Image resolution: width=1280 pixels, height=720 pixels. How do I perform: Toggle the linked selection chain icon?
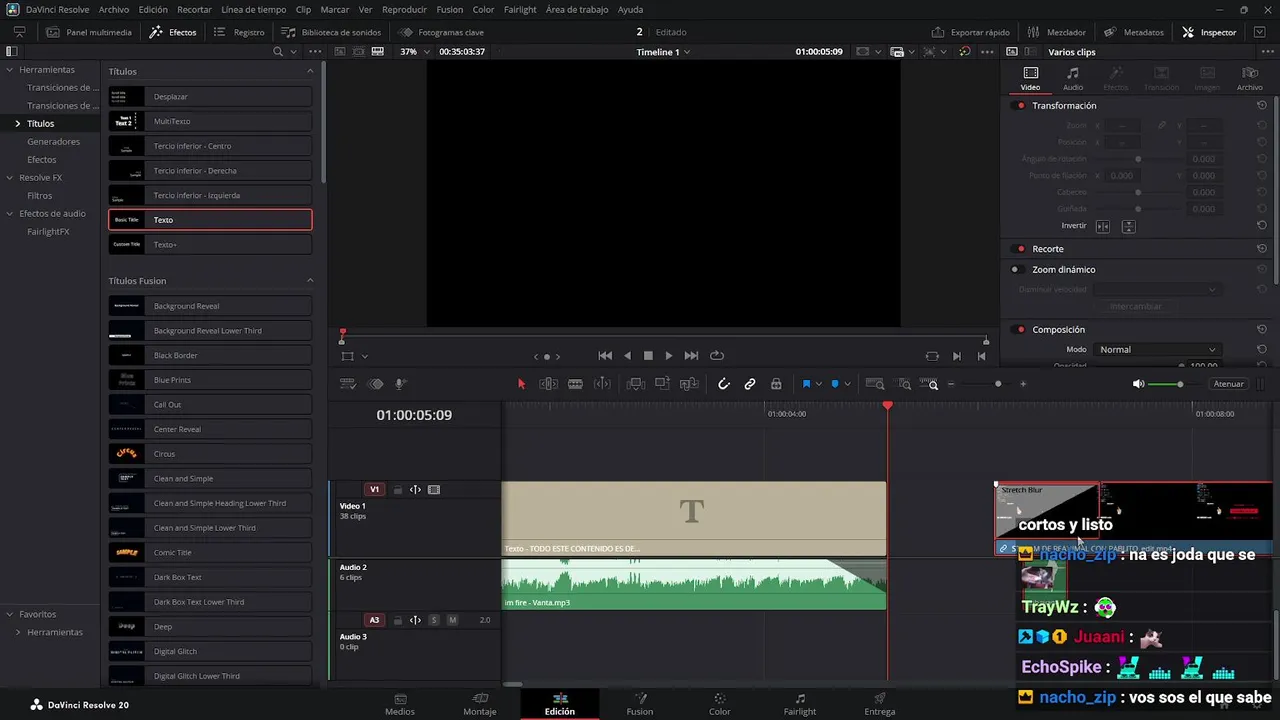[750, 384]
